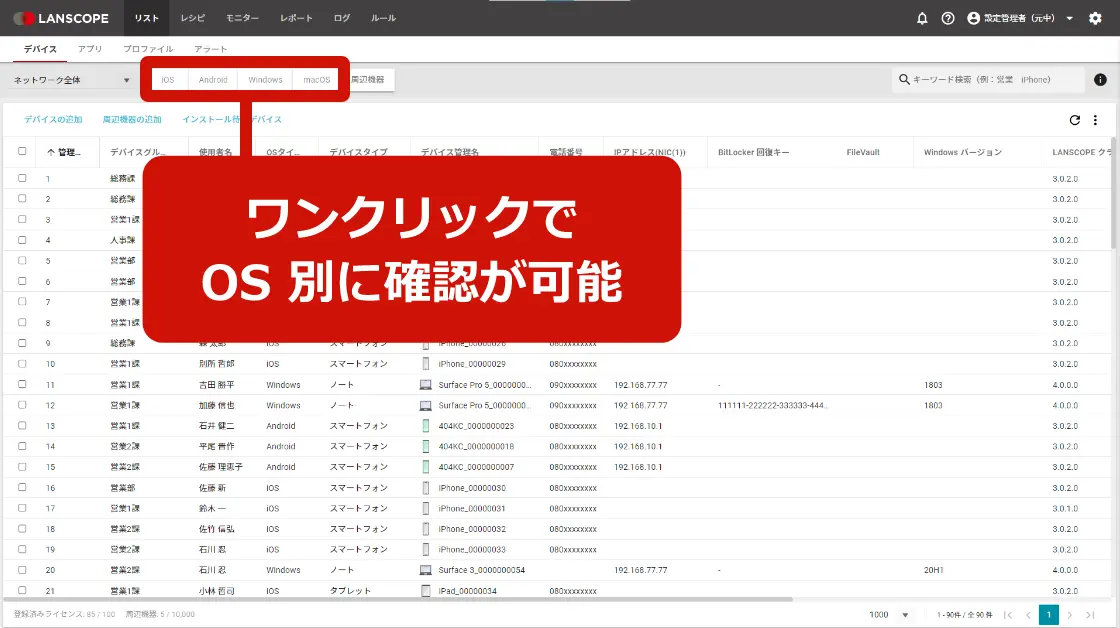Image resolution: width=1120 pixels, height=628 pixels.
Task: Sort by the Windows バージョン column header
Action: 962,152
